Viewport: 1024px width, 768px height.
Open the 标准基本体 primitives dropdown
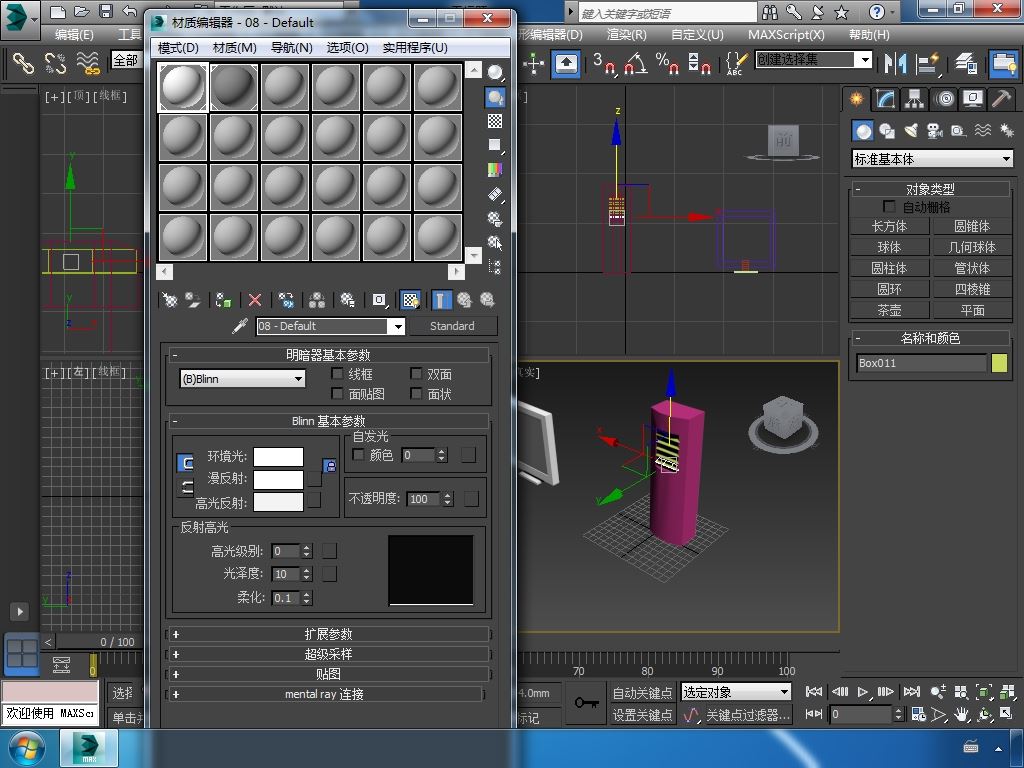point(932,159)
